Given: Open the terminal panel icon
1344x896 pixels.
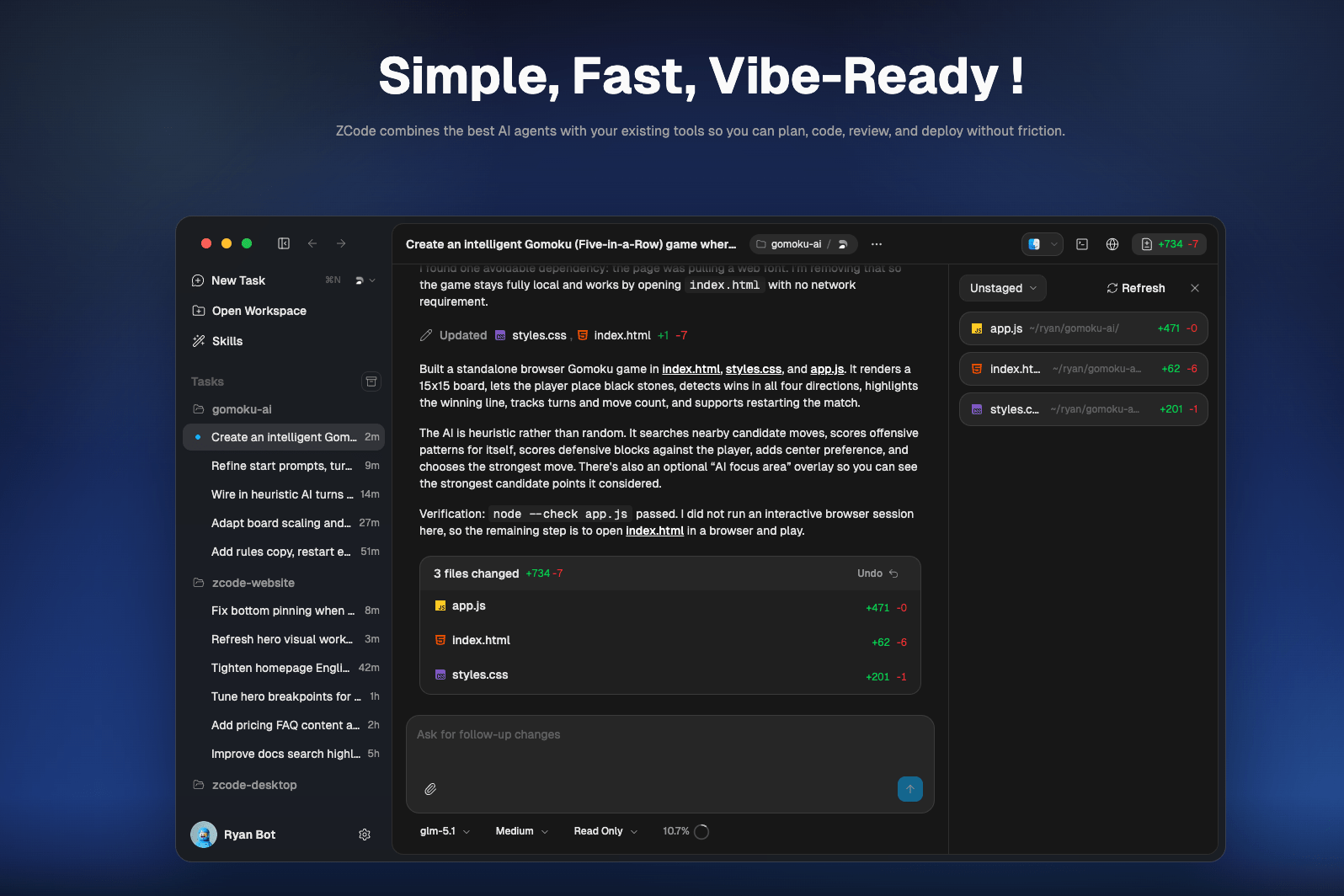Looking at the screenshot, I should coord(1082,244).
